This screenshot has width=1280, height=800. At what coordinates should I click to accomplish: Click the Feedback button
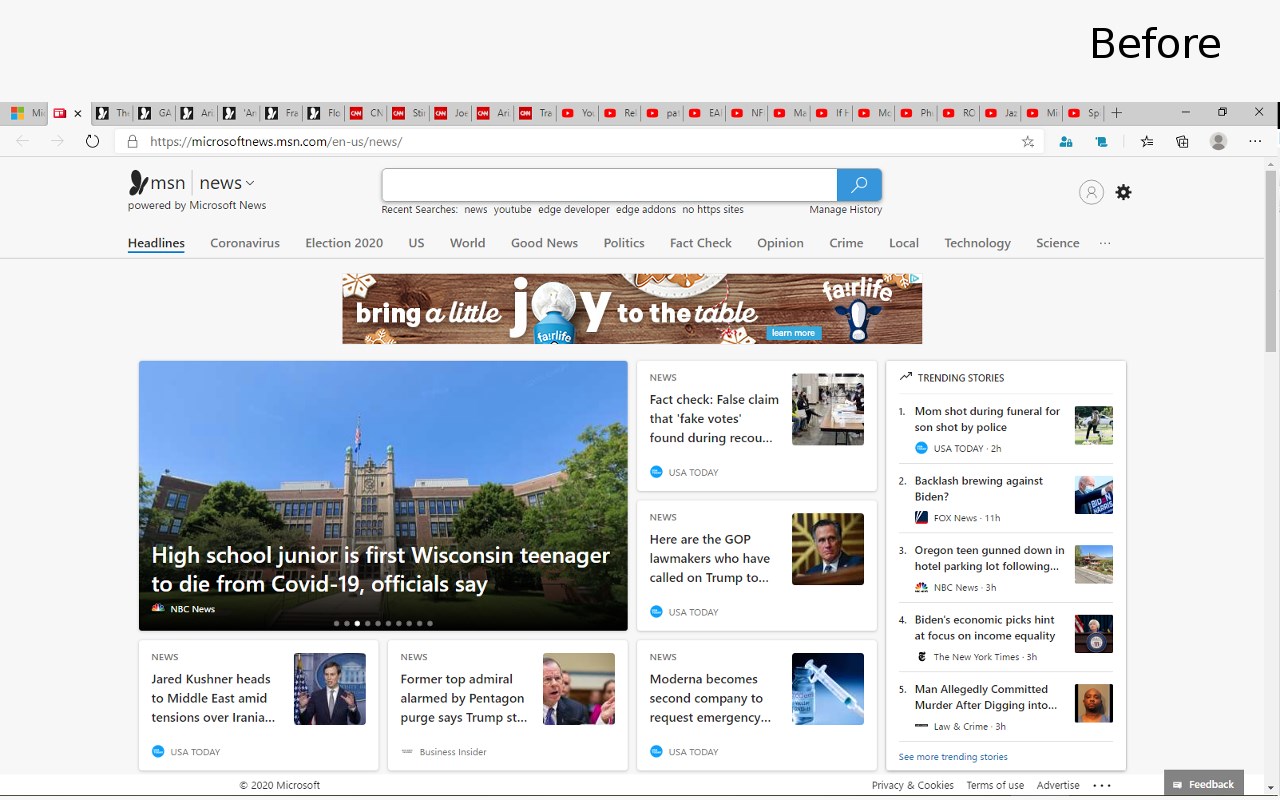[1204, 784]
